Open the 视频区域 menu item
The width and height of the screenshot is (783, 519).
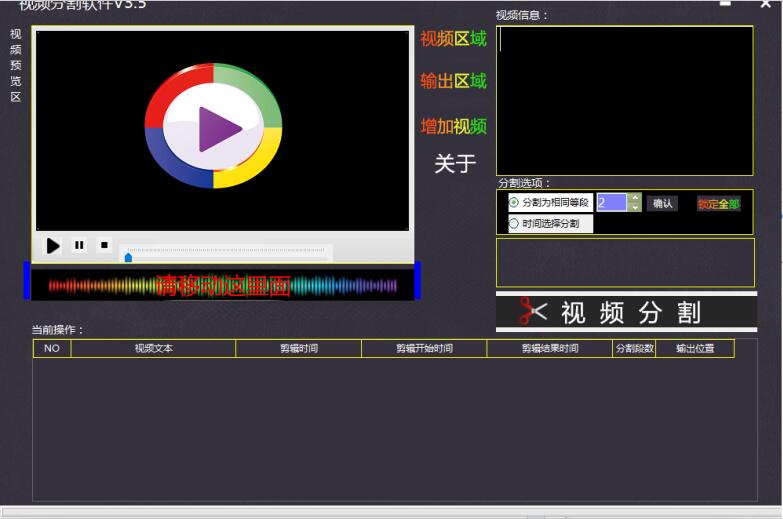click(x=453, y=39)
